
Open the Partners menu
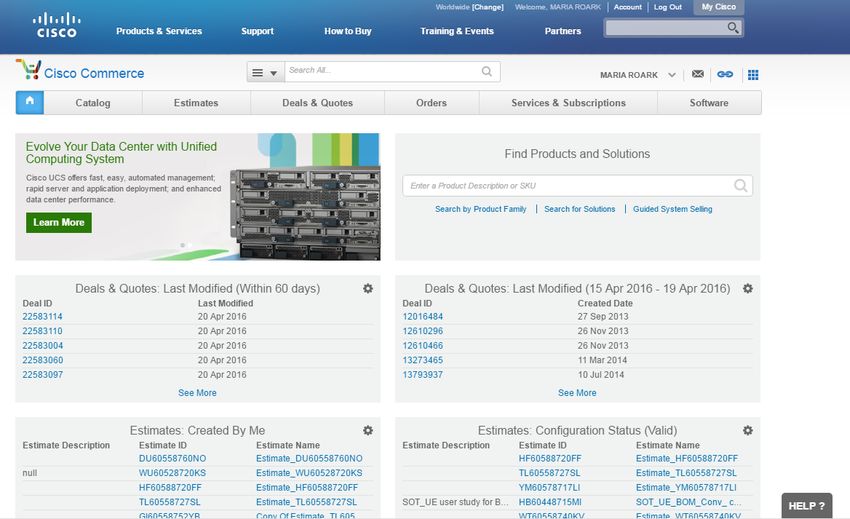[563, 31]
